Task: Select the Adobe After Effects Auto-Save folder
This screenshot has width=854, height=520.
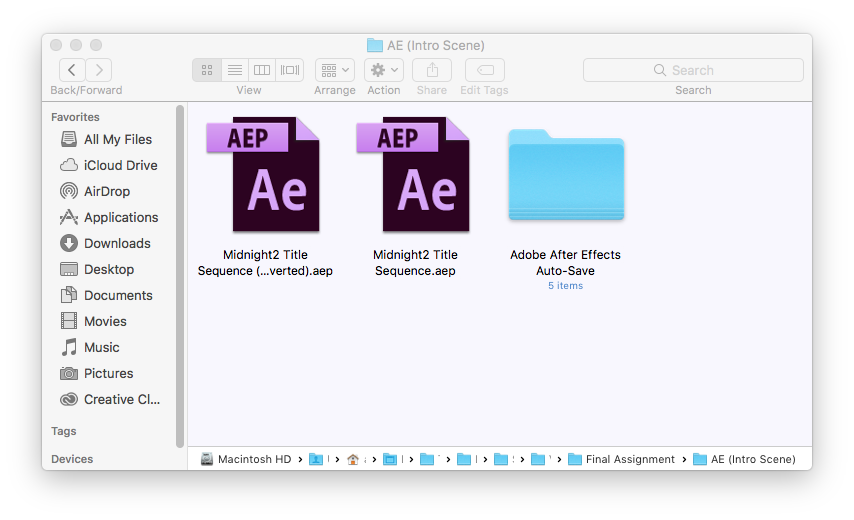Action: tap(566, 175)
